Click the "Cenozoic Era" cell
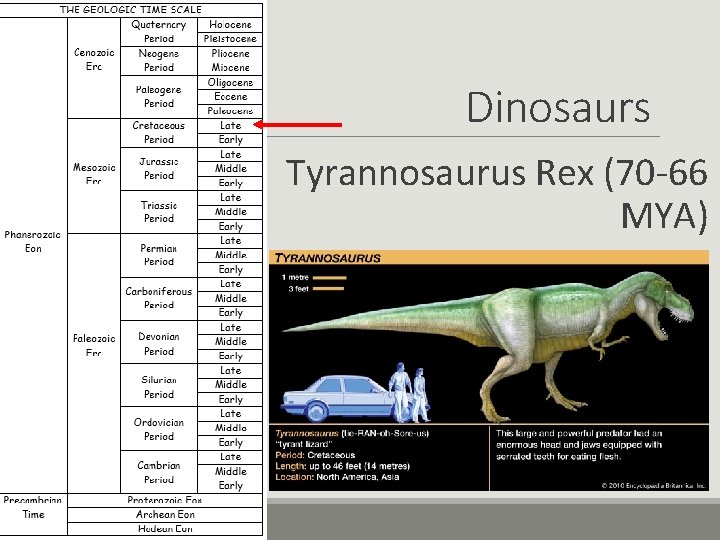This screenshot has width=720, height=540. point(94,68)
